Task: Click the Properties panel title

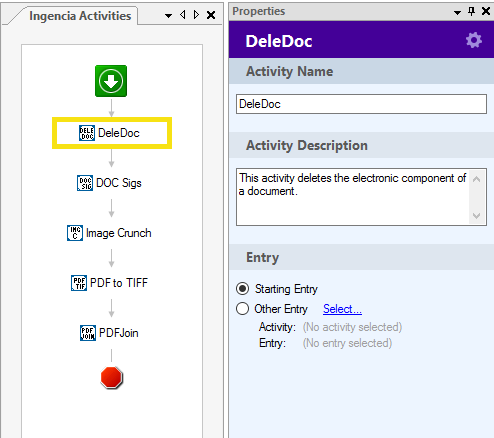Action: pyautogui.click(x=259, y=11)
